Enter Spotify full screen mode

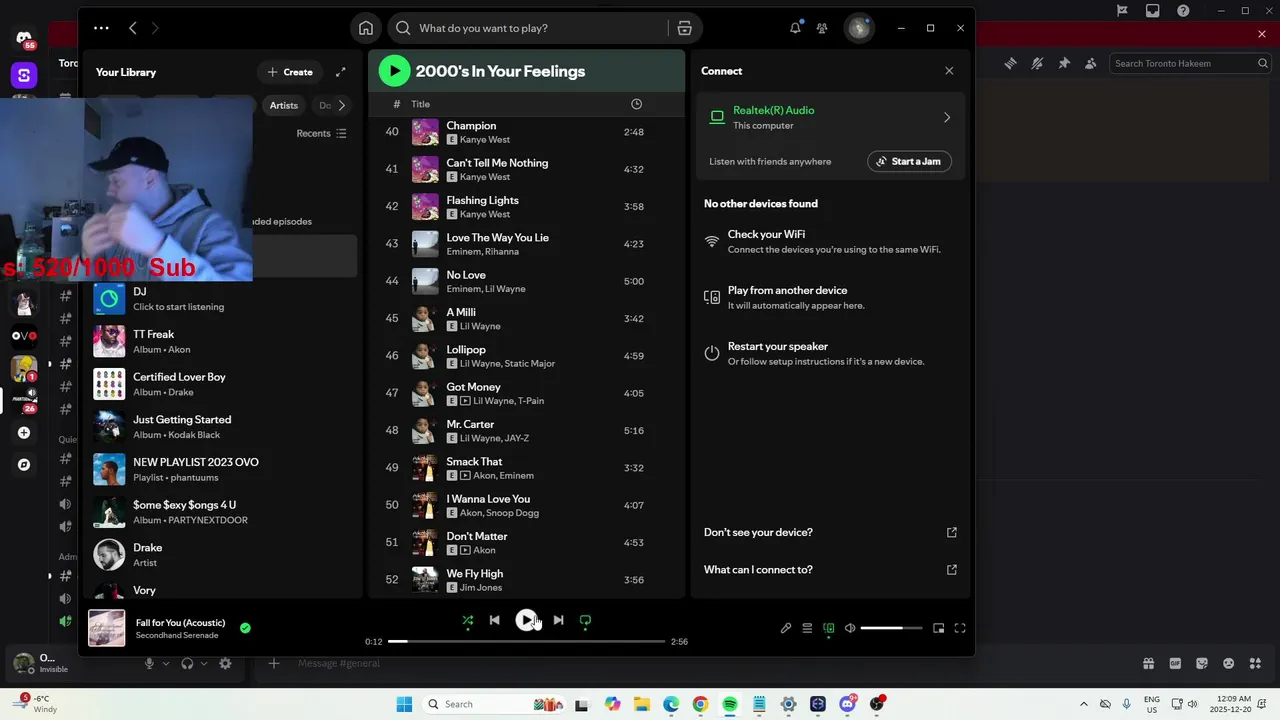[960, 628]
